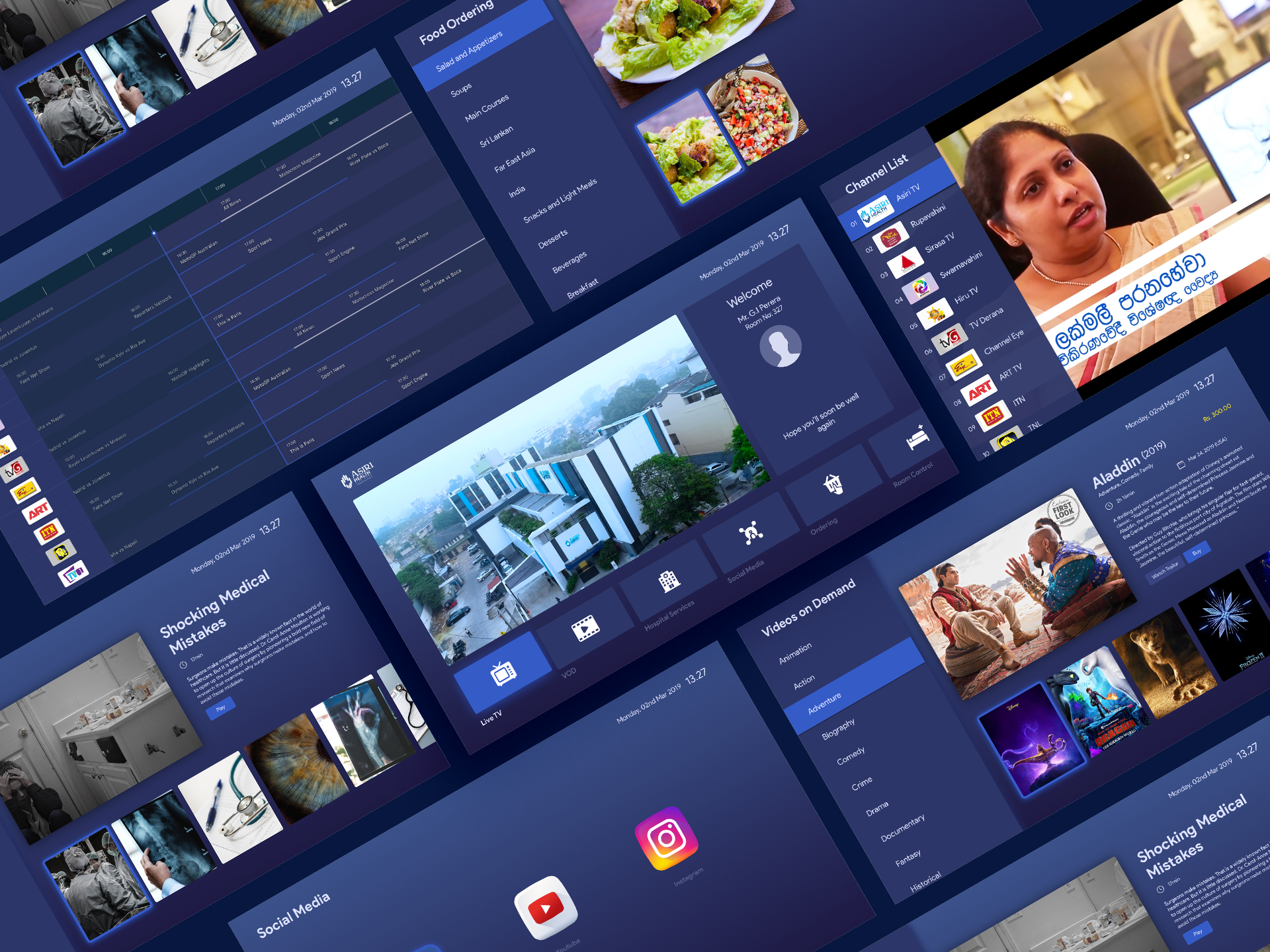Select Asiri TV channel logo
This screenshot has width=1270, height=952.
coord(874,212)
